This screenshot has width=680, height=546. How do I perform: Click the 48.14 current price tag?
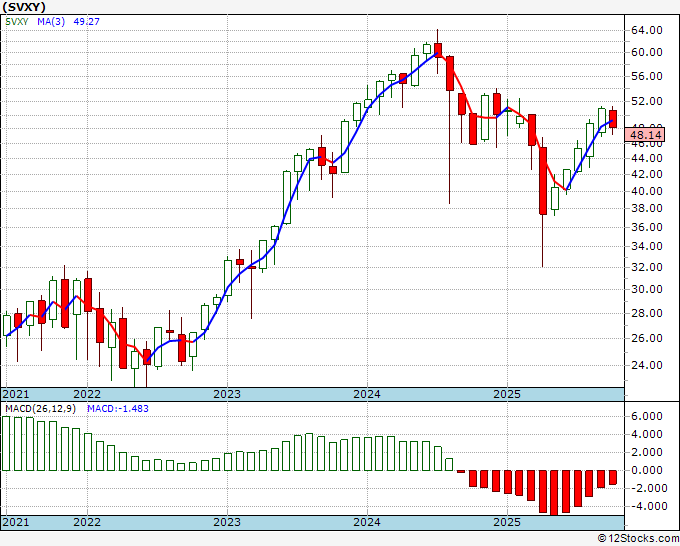click(x=646, y=135)
